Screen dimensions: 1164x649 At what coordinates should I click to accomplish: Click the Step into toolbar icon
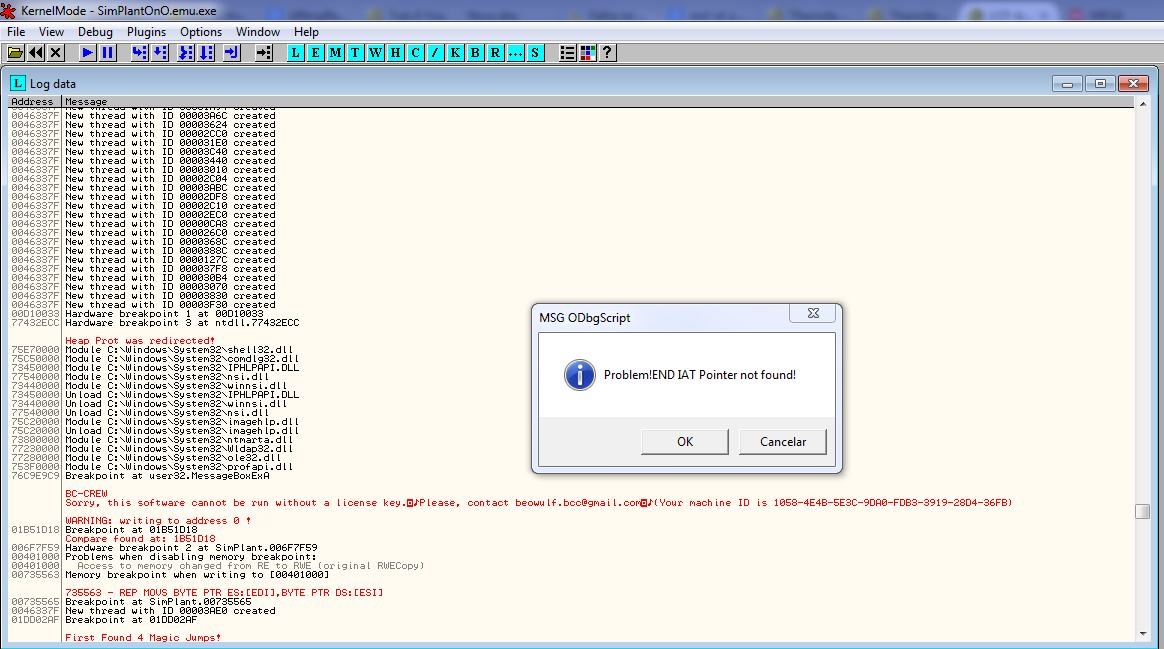coord(139,53)
